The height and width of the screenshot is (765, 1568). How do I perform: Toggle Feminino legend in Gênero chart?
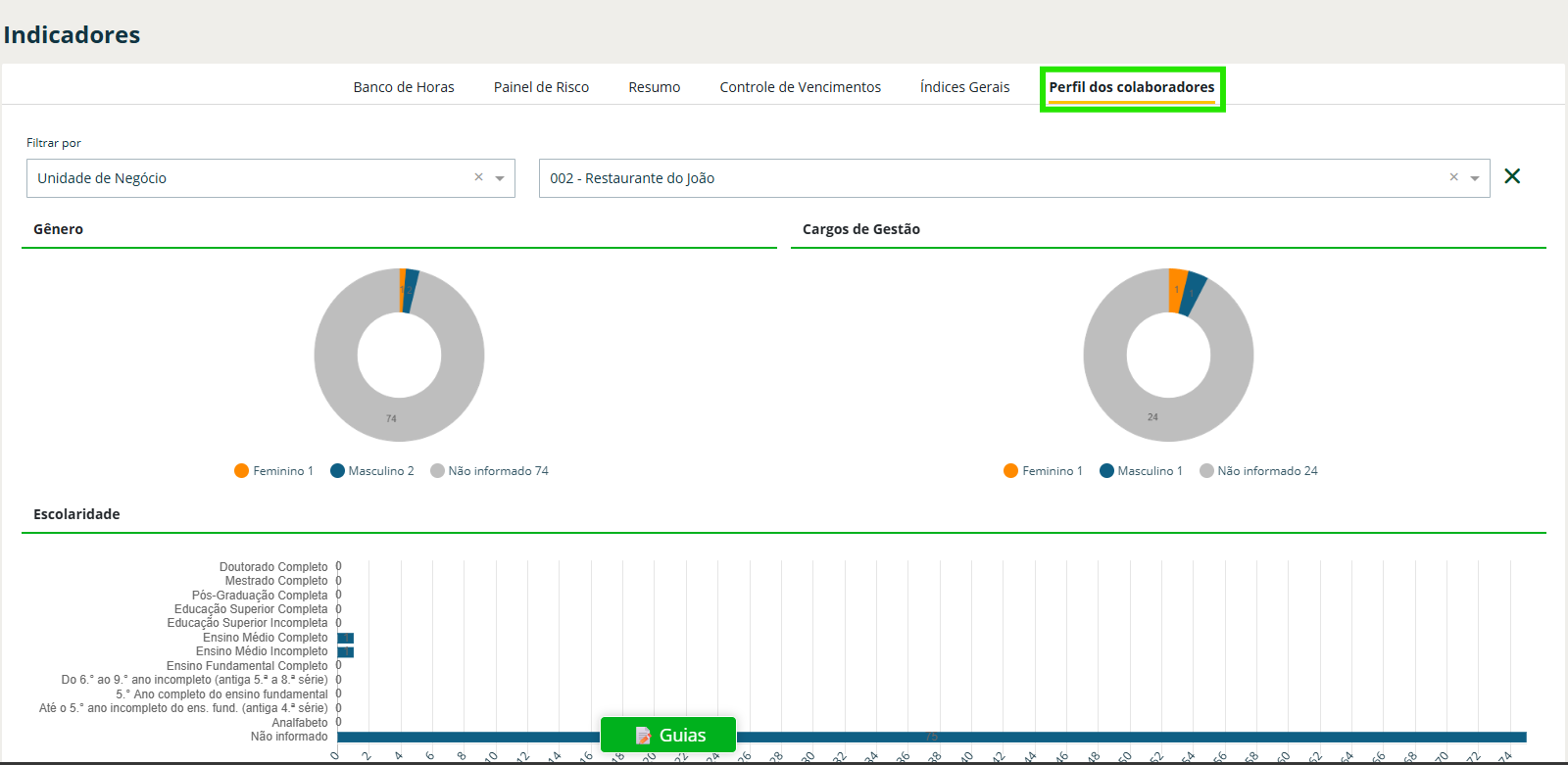[274, 471]
